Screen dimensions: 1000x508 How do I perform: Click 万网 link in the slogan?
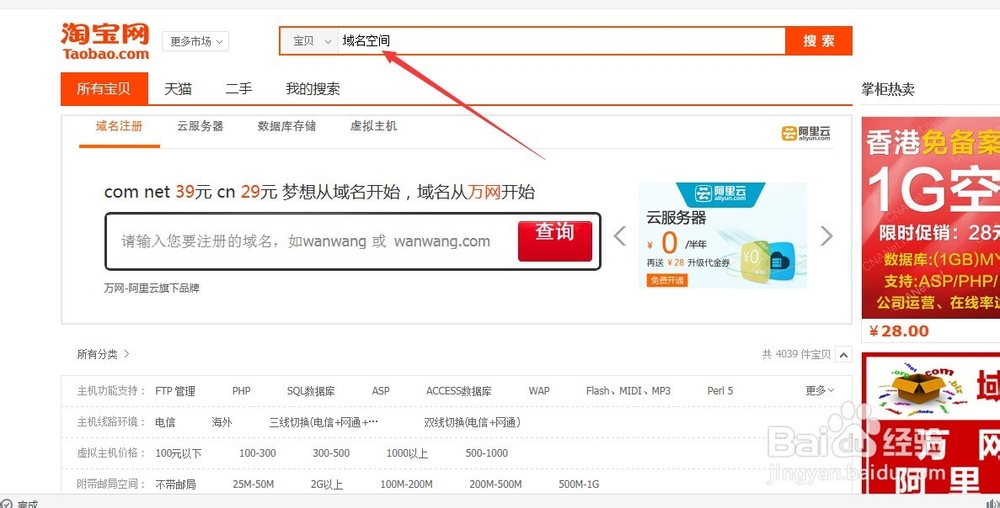coord(484,192)
